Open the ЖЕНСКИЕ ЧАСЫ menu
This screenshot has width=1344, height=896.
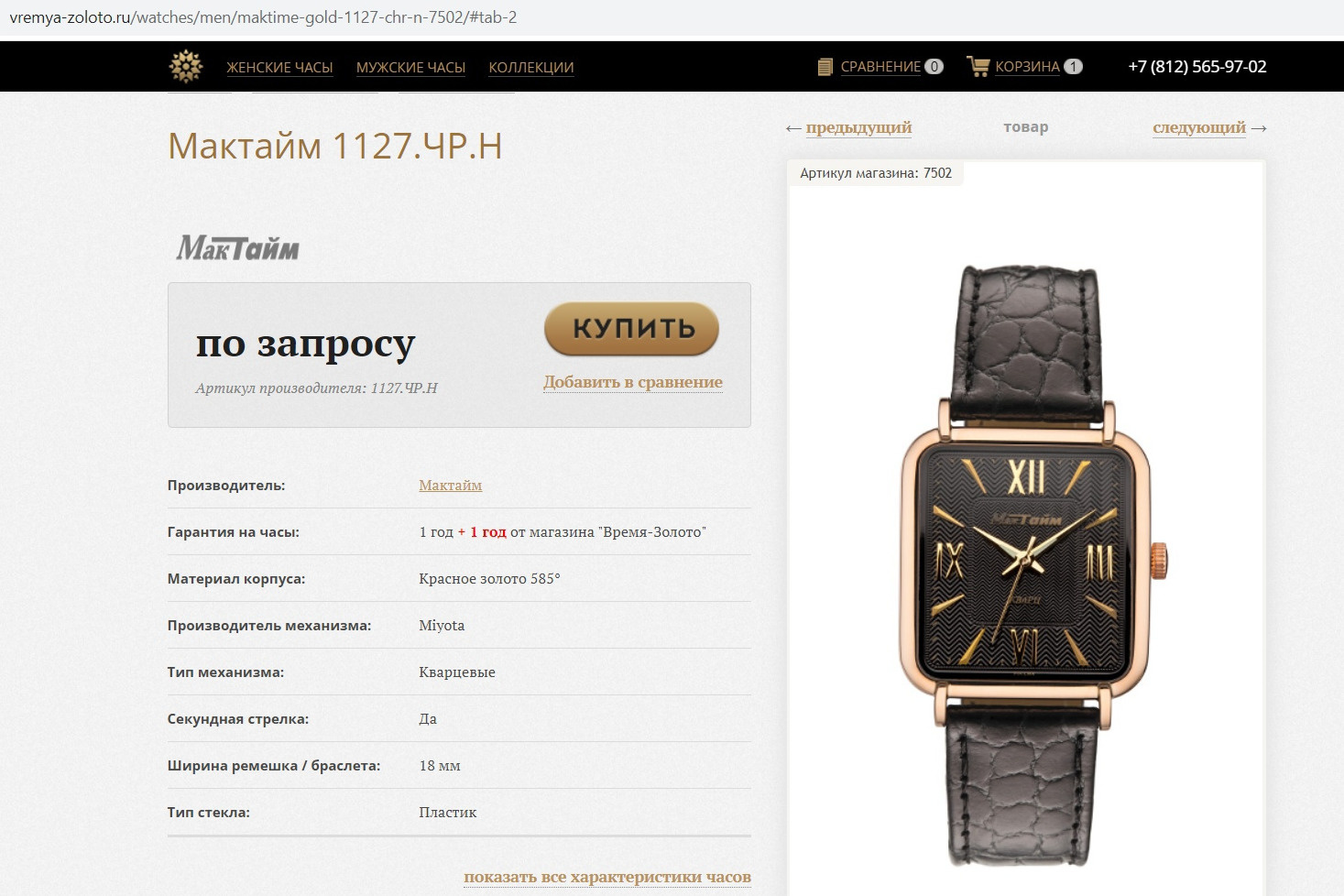[279, 68]
